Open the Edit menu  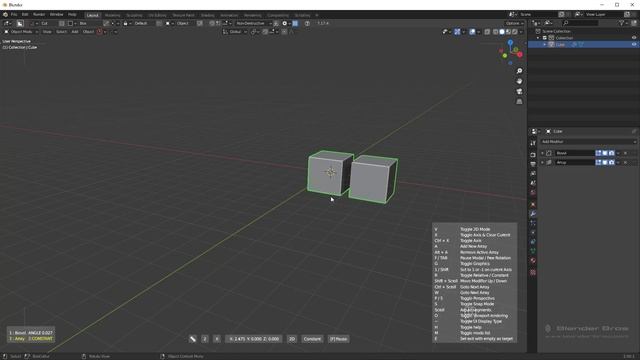click(x=25, y=15)
